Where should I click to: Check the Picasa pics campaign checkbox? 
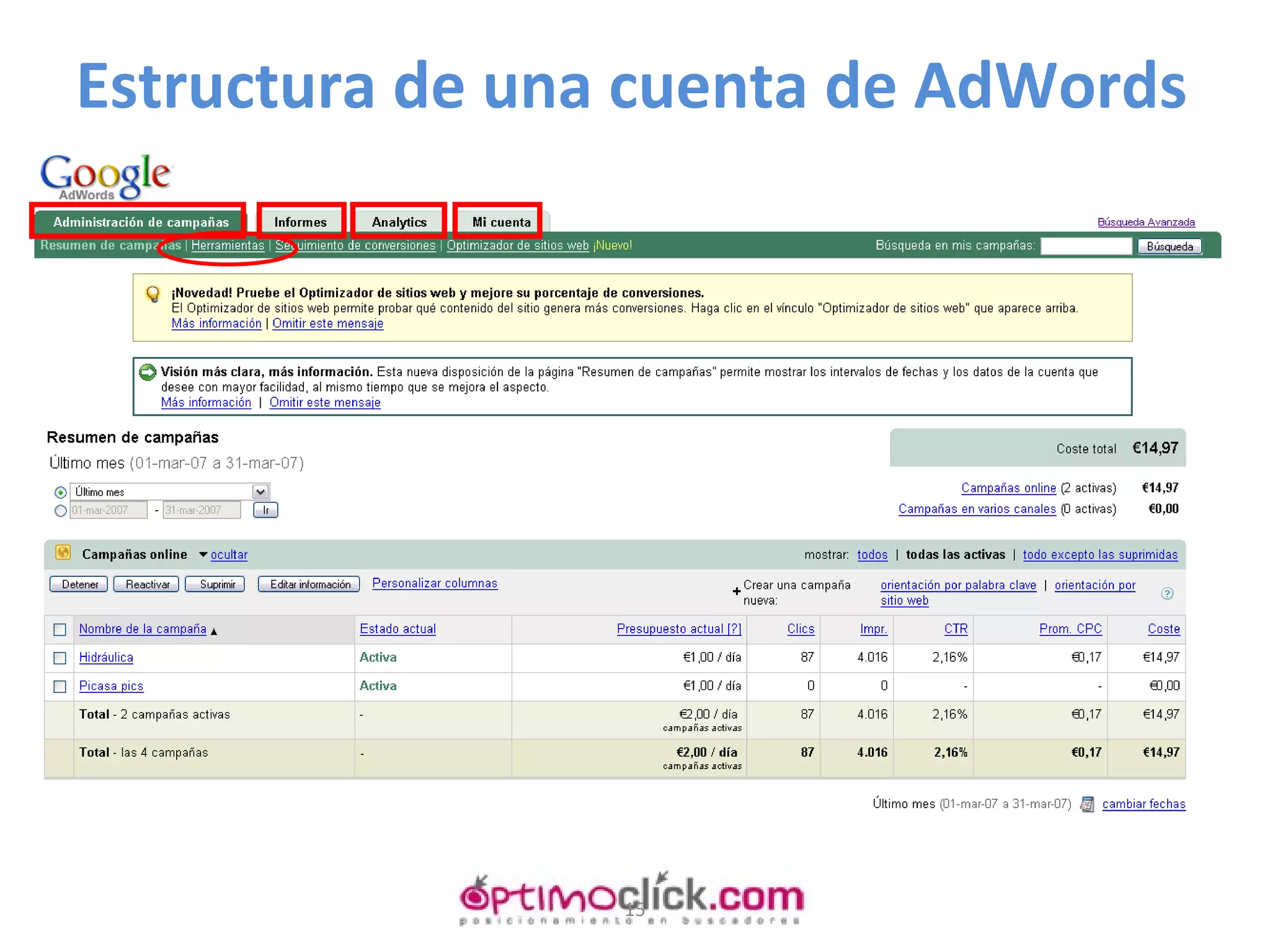60,687
